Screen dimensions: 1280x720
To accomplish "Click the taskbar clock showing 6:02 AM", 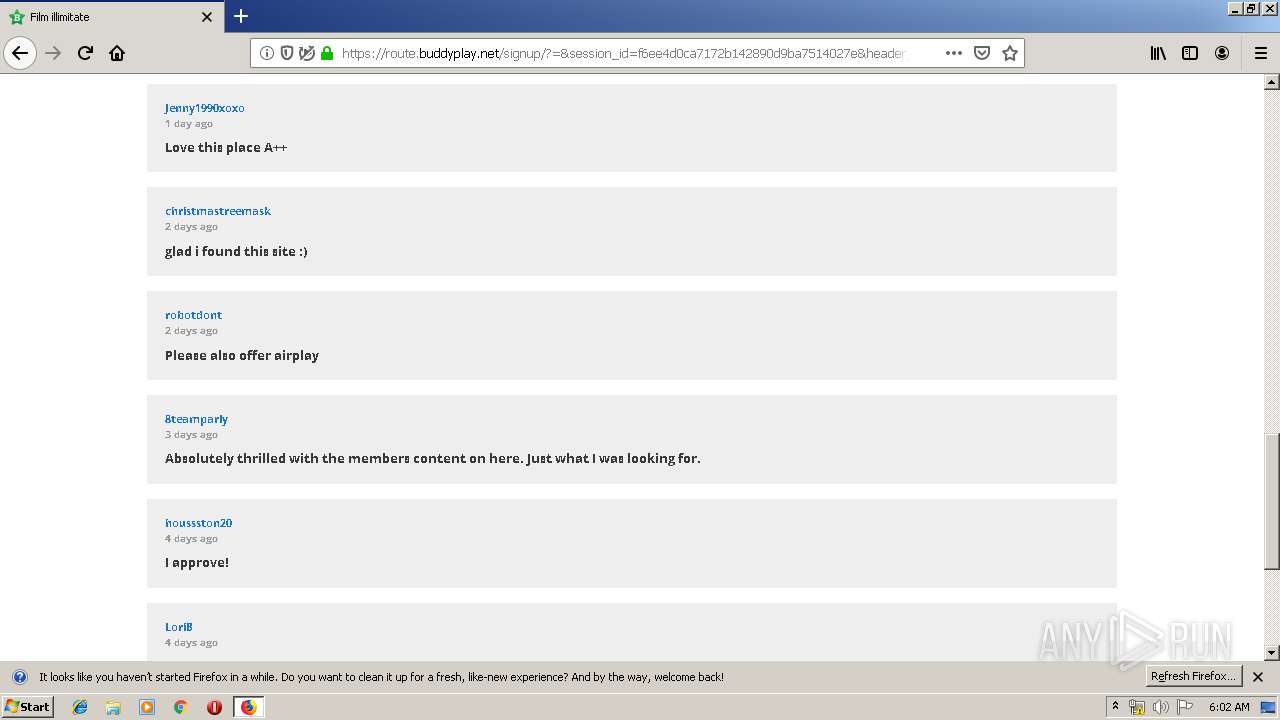I will (x=1229, y=707).
